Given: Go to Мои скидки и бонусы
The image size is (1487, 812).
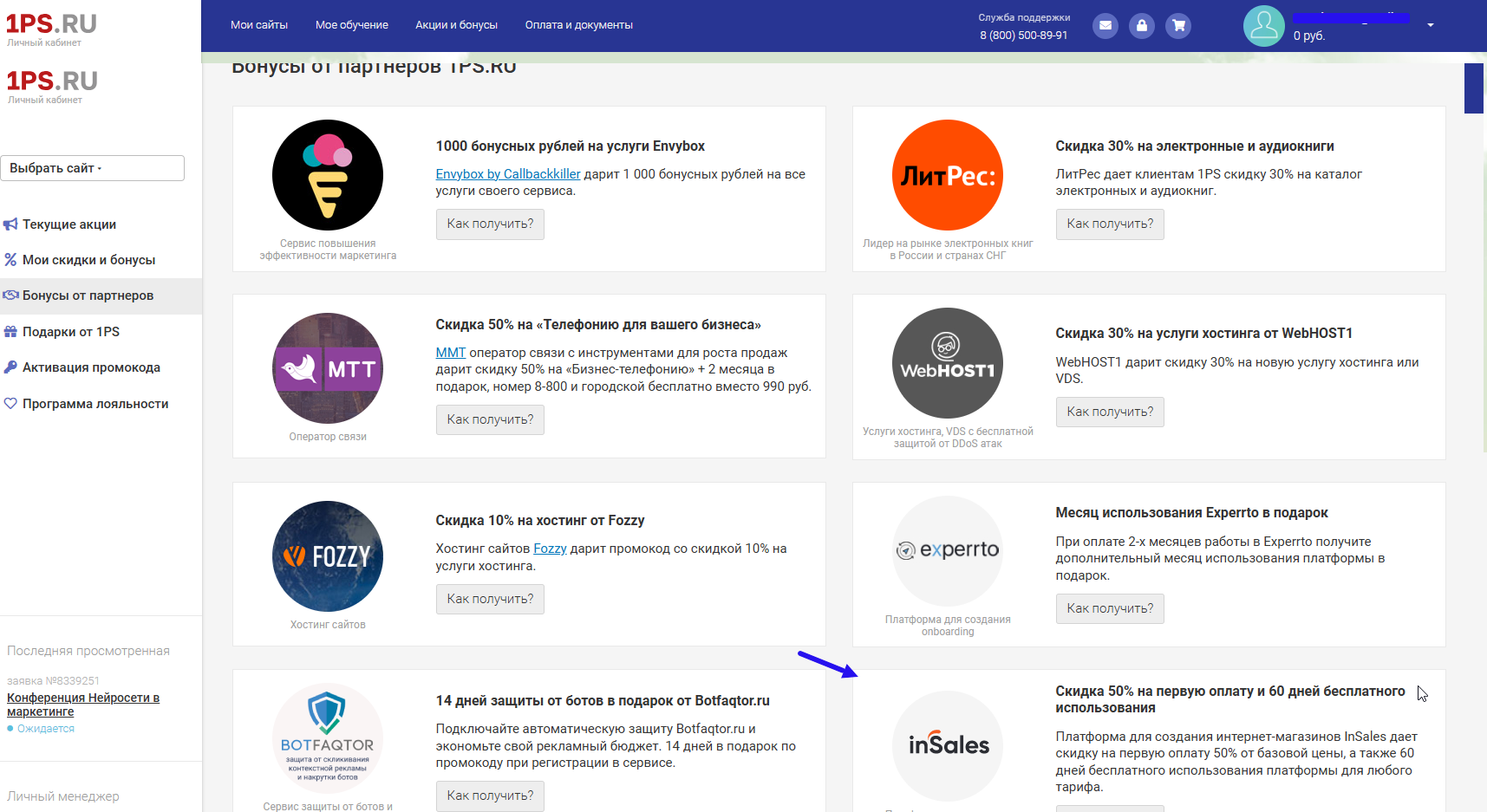Looking at the screenshot, I should [x=88, y=260].
